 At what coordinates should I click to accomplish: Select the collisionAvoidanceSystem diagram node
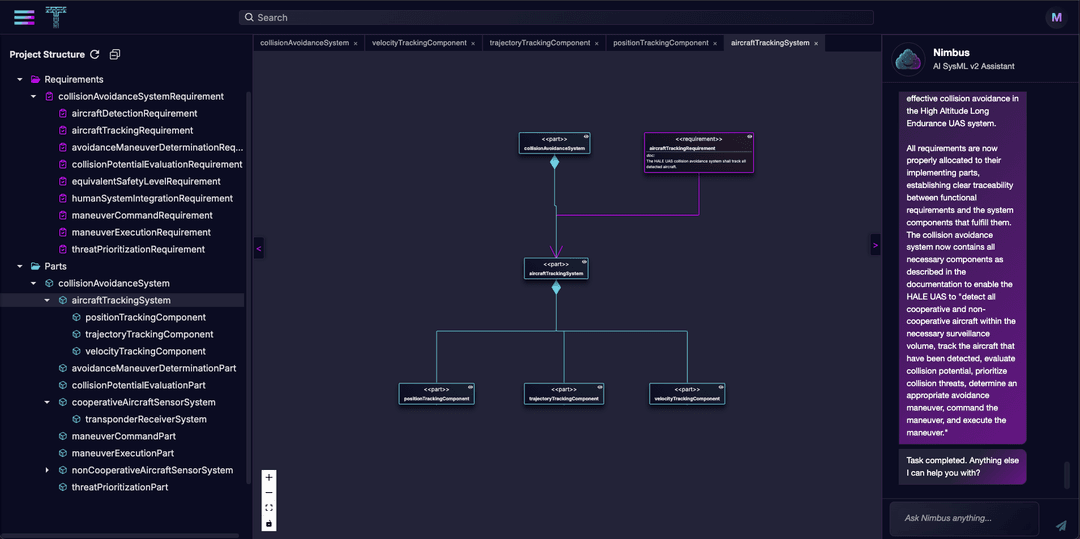coord(554,143)
